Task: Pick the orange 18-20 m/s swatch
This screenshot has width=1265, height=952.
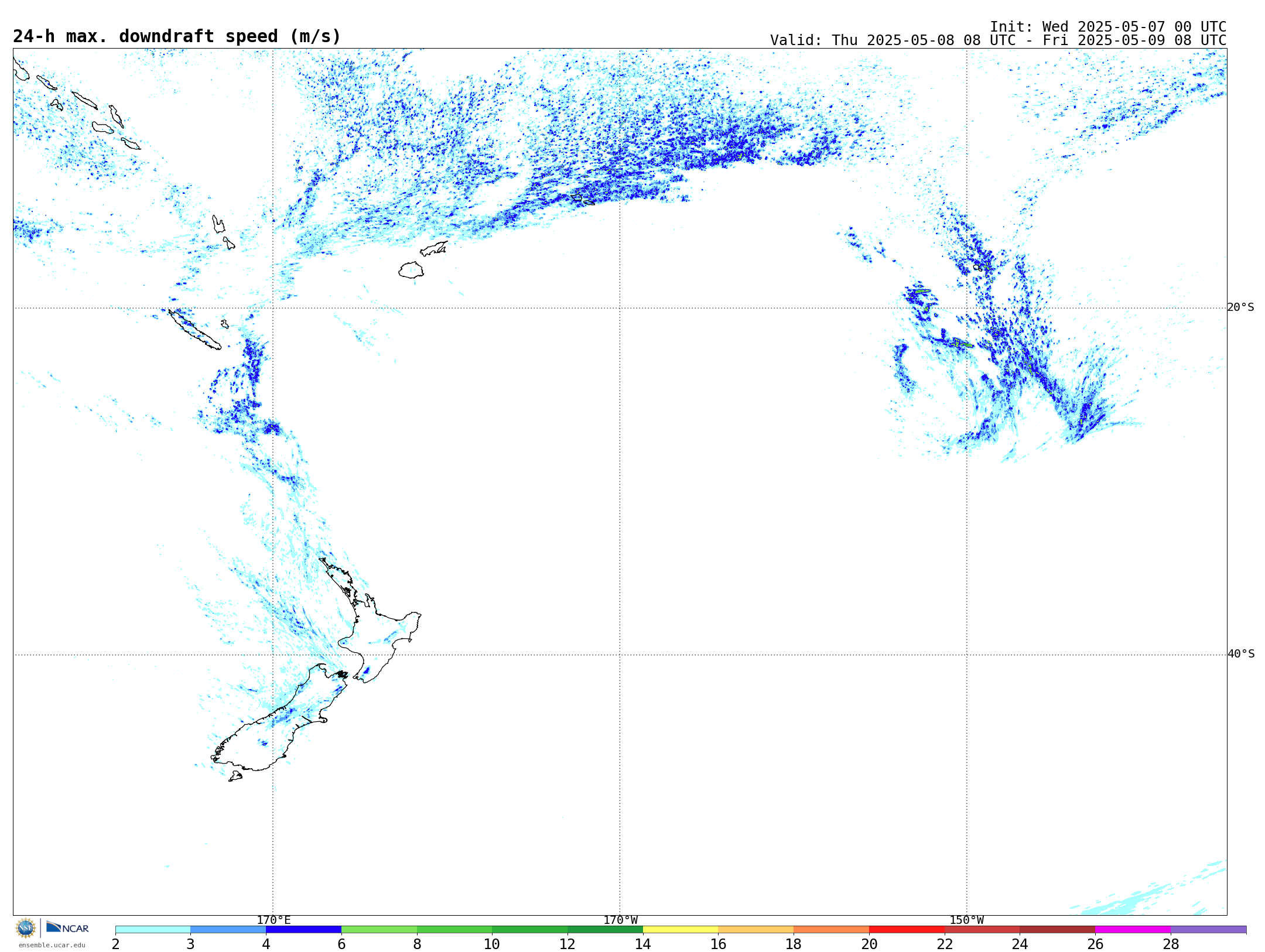Action: pos(831,930)
